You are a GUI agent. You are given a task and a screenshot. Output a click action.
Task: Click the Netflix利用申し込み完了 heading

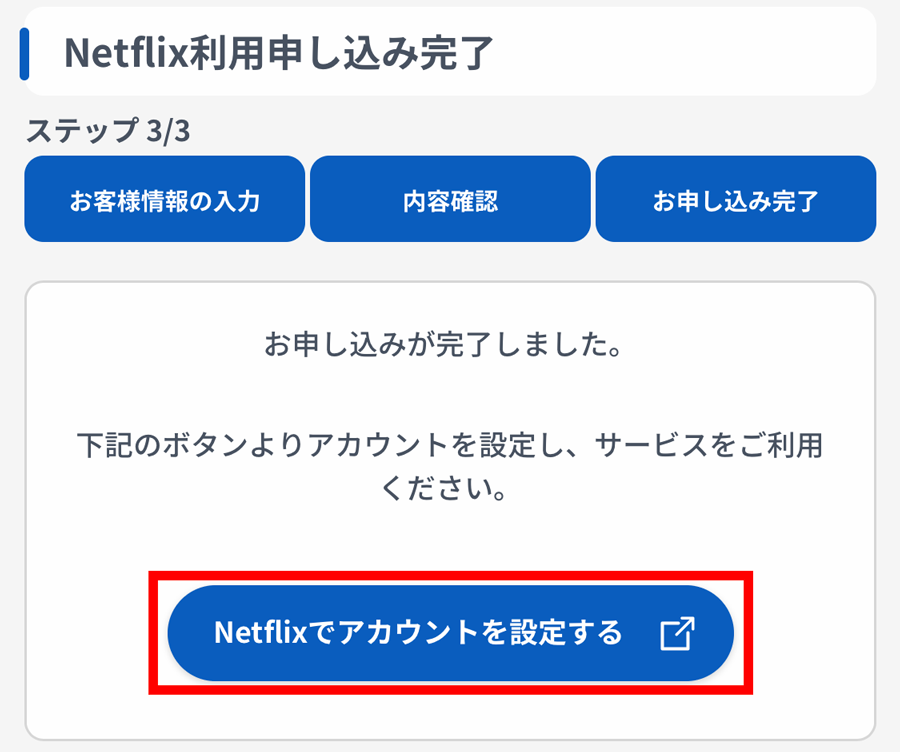(278, 52)
